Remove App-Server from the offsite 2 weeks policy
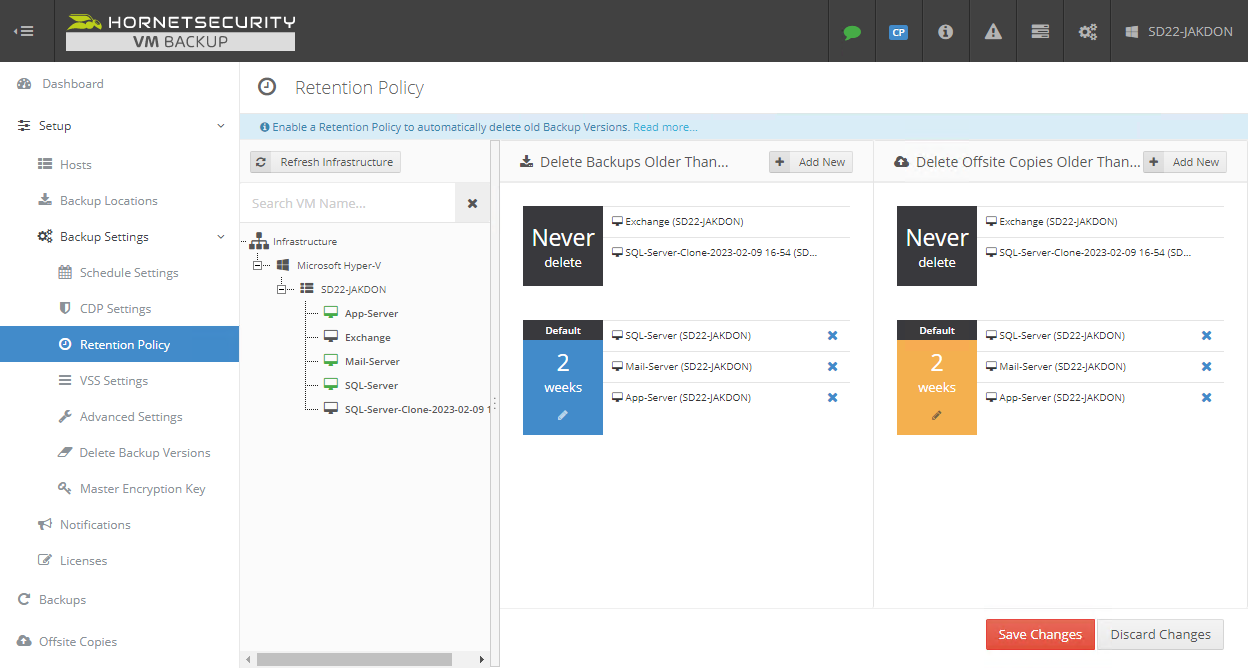This screenshot has width=1248, height=668. pyautogui.click(x=1207, y=398)
